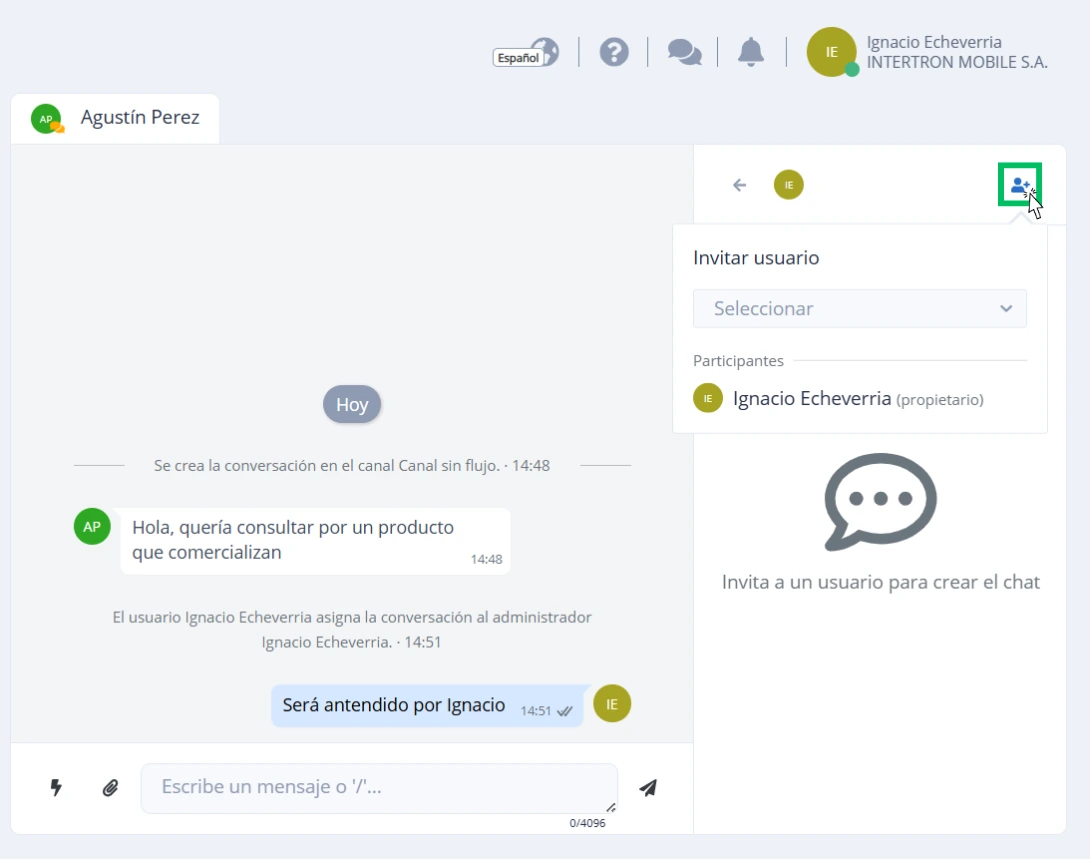Open the internal chats bubble icon
The image size is (1090, 860).
coord(684,52)
